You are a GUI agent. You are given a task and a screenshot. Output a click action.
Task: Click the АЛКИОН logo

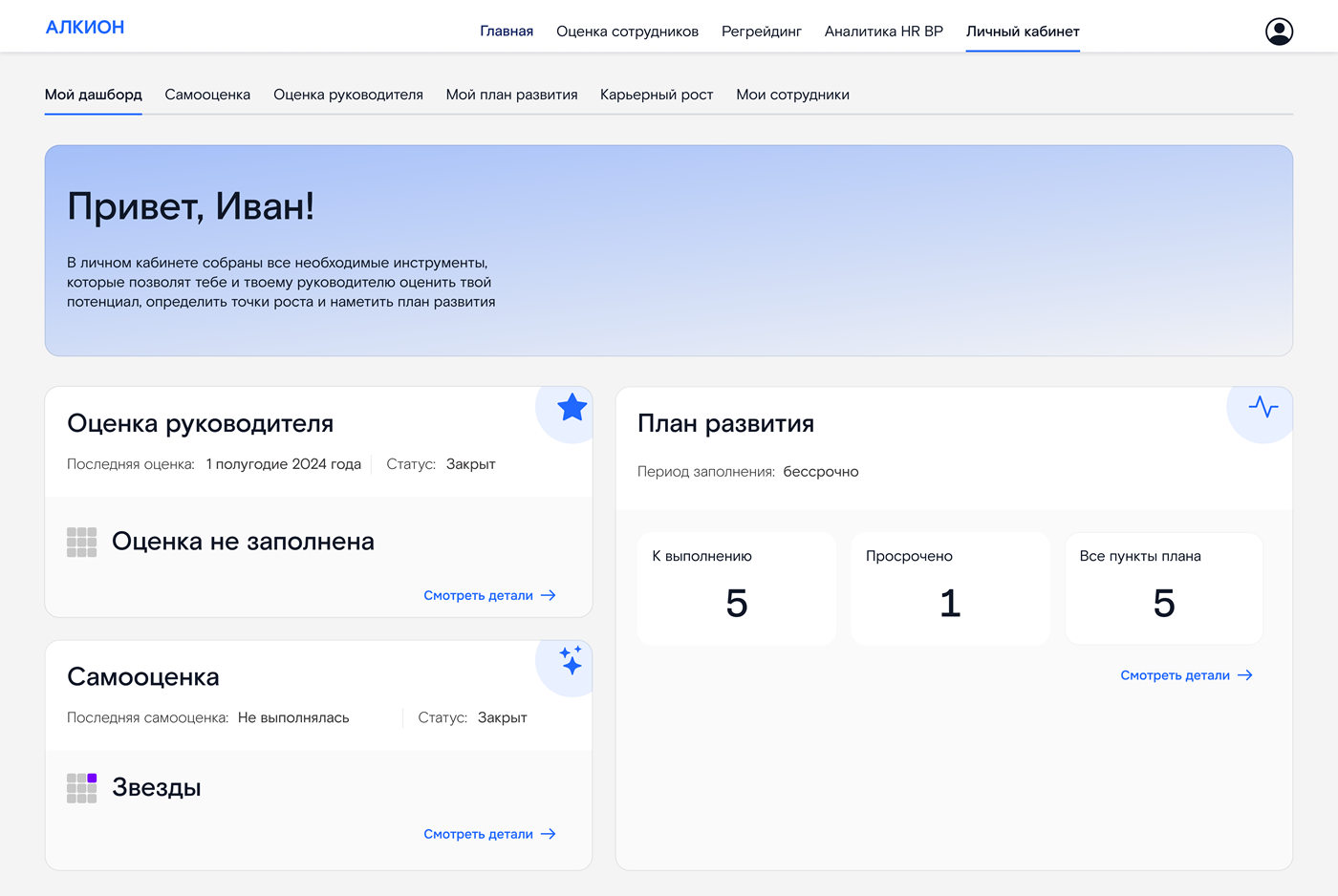[x=85, y=27]
